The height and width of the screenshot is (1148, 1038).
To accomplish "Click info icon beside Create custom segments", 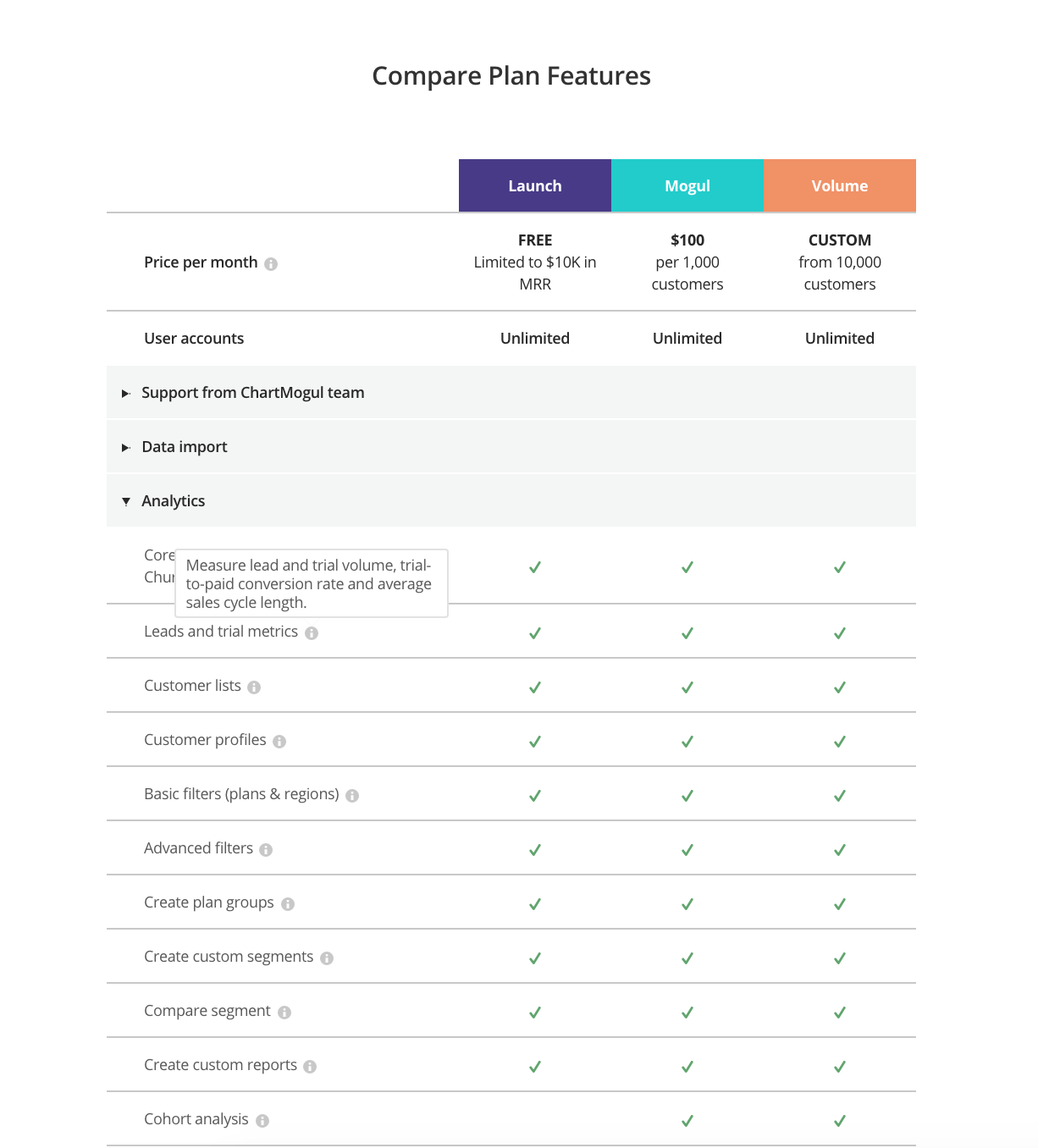I will point(327,958).
